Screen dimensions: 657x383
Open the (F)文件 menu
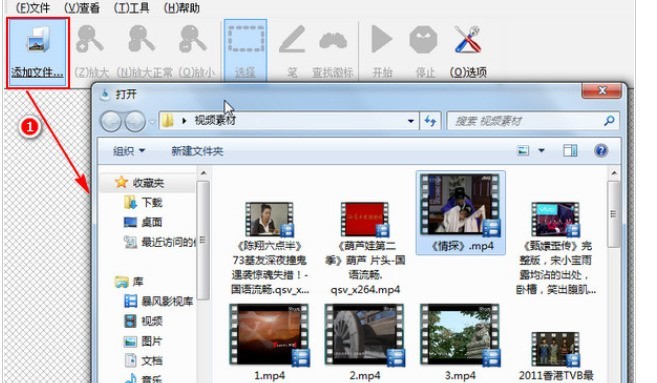(x=32, y=8)
